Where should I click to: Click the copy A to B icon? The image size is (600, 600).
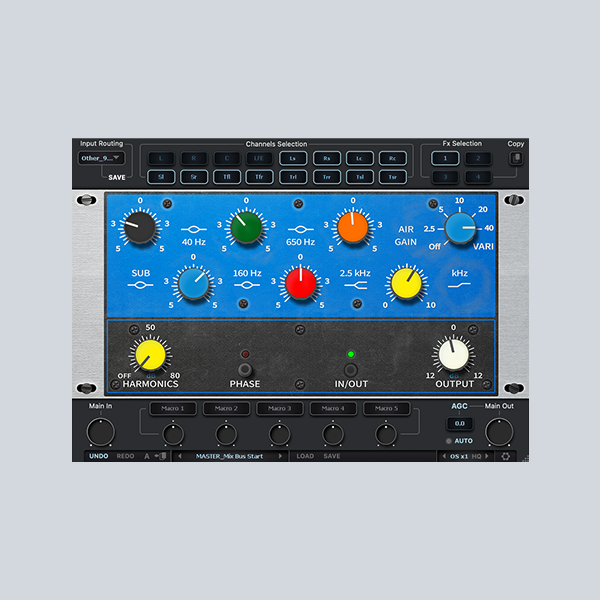click(160, 456)
